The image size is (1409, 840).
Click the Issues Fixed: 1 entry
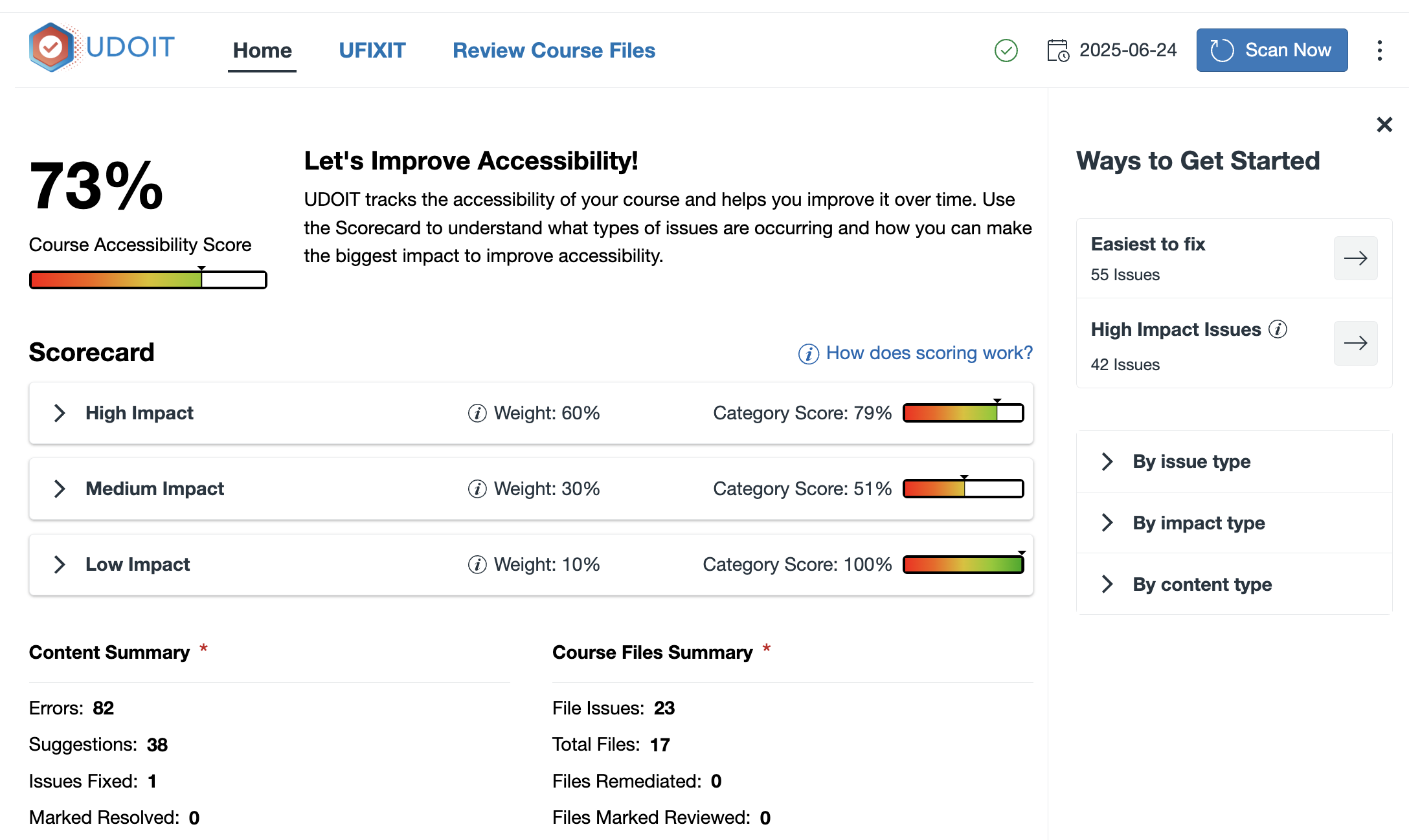click(x=93, y=781)
